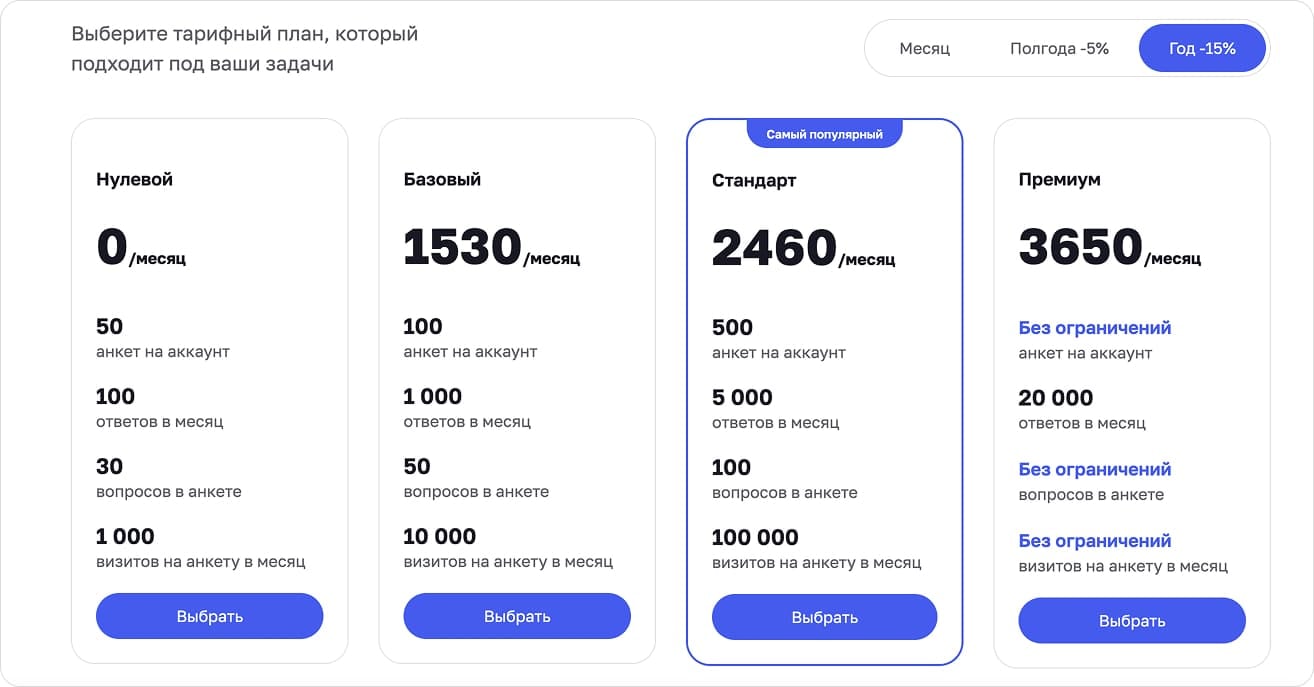
Task: Click Выбрать on the Нулевой plan
Action: pyautogui.click(x=209, y=616)
